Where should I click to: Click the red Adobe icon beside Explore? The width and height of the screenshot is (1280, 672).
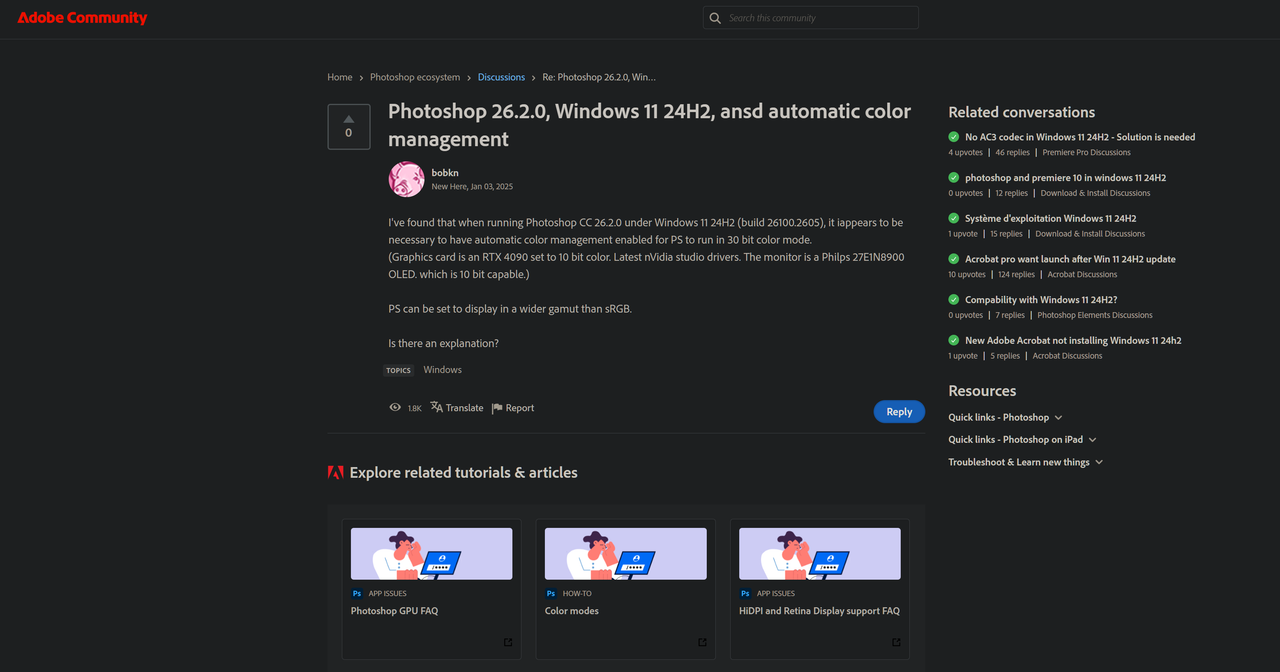coord(335,472)
